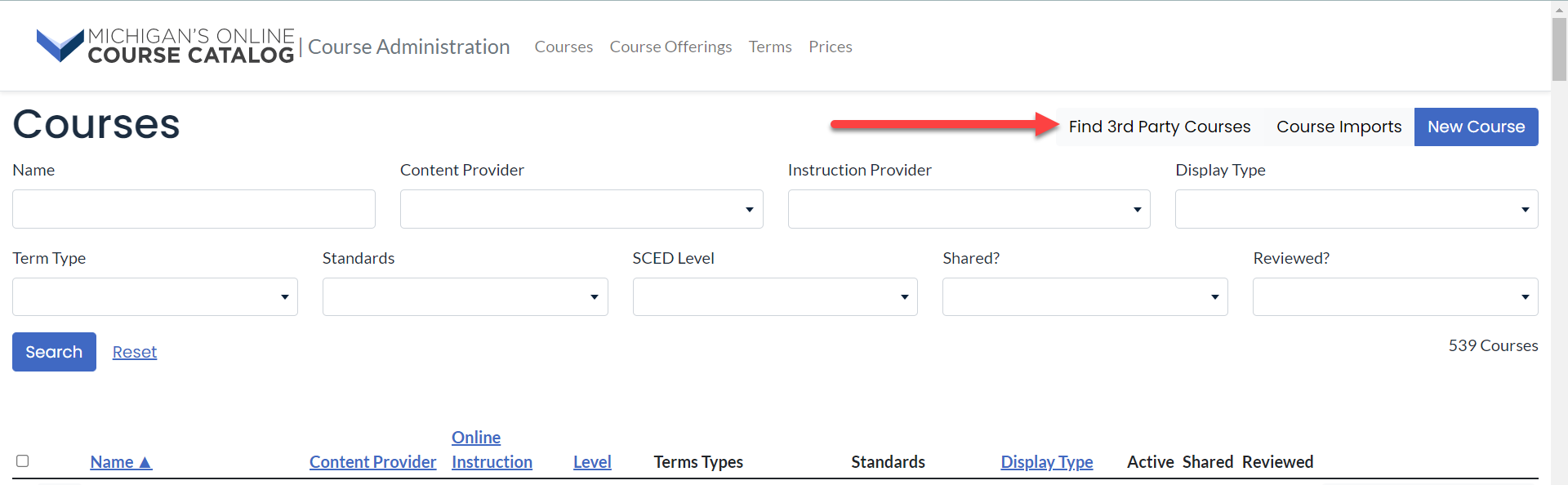Viewport: 1568px width, 485px height.
Task: Open the Course Offerings navigation item
Action: (670, 47)
